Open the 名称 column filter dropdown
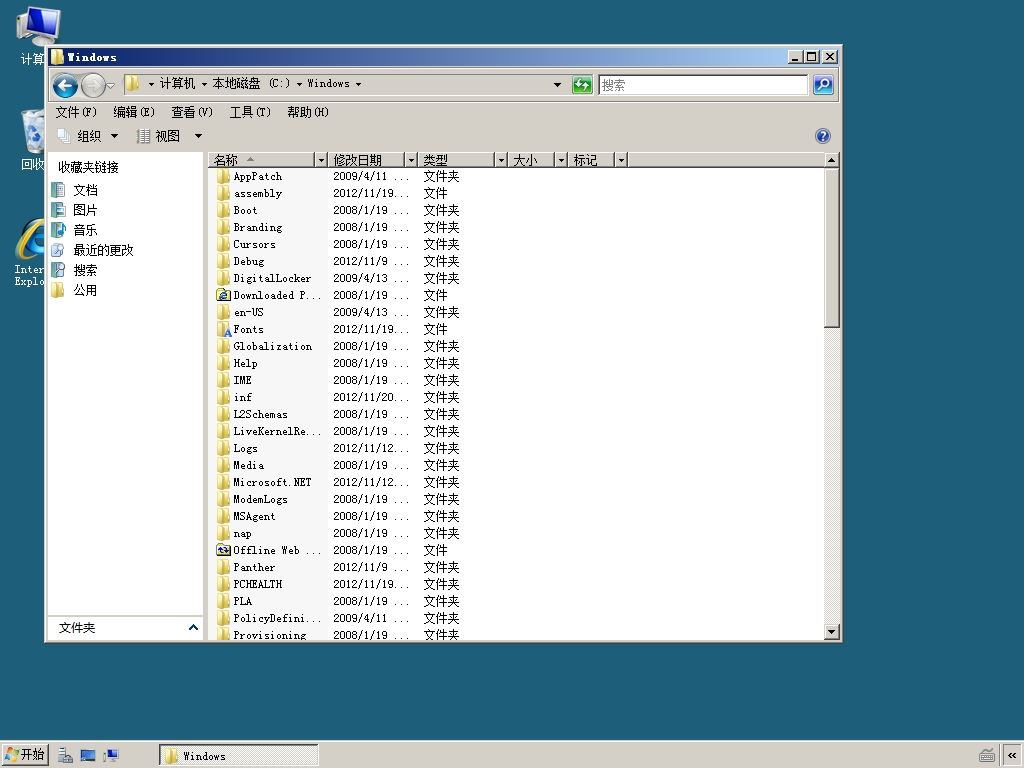Screen dimensions: 1024x768 [x=321, y=160]
